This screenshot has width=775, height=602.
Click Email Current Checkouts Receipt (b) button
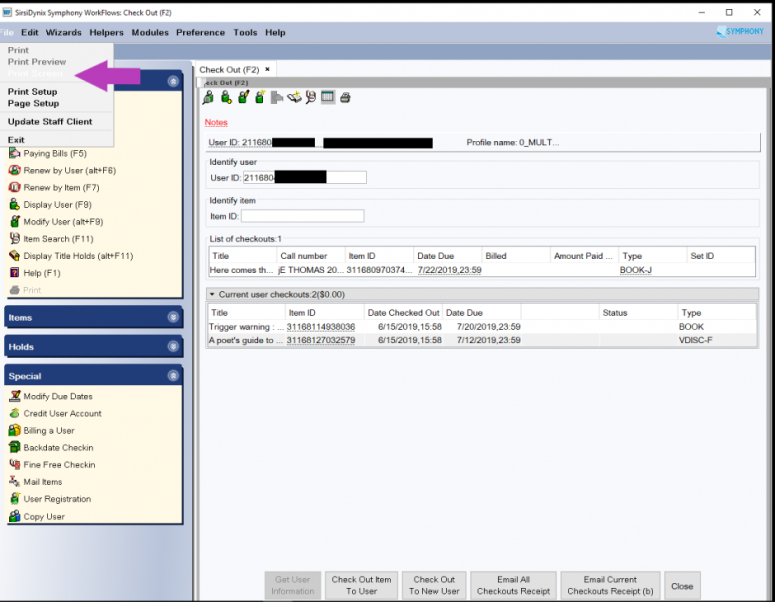tap(610, 585)
